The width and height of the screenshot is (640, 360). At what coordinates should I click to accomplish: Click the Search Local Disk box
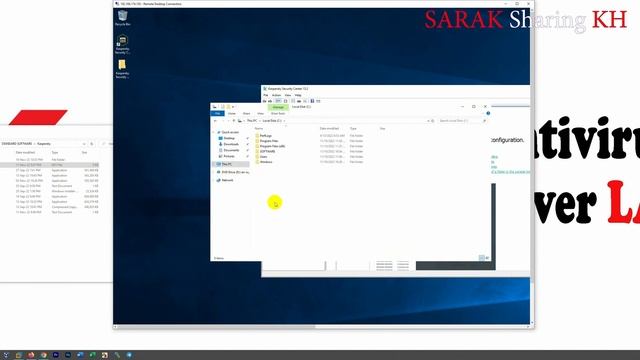[462, 121]
